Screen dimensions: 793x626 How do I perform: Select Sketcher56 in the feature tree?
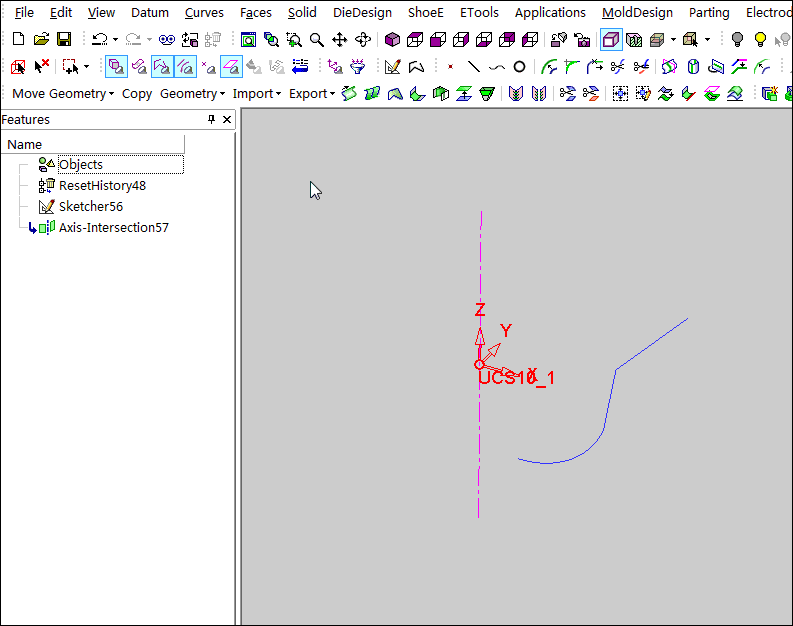tap(90, 206)
